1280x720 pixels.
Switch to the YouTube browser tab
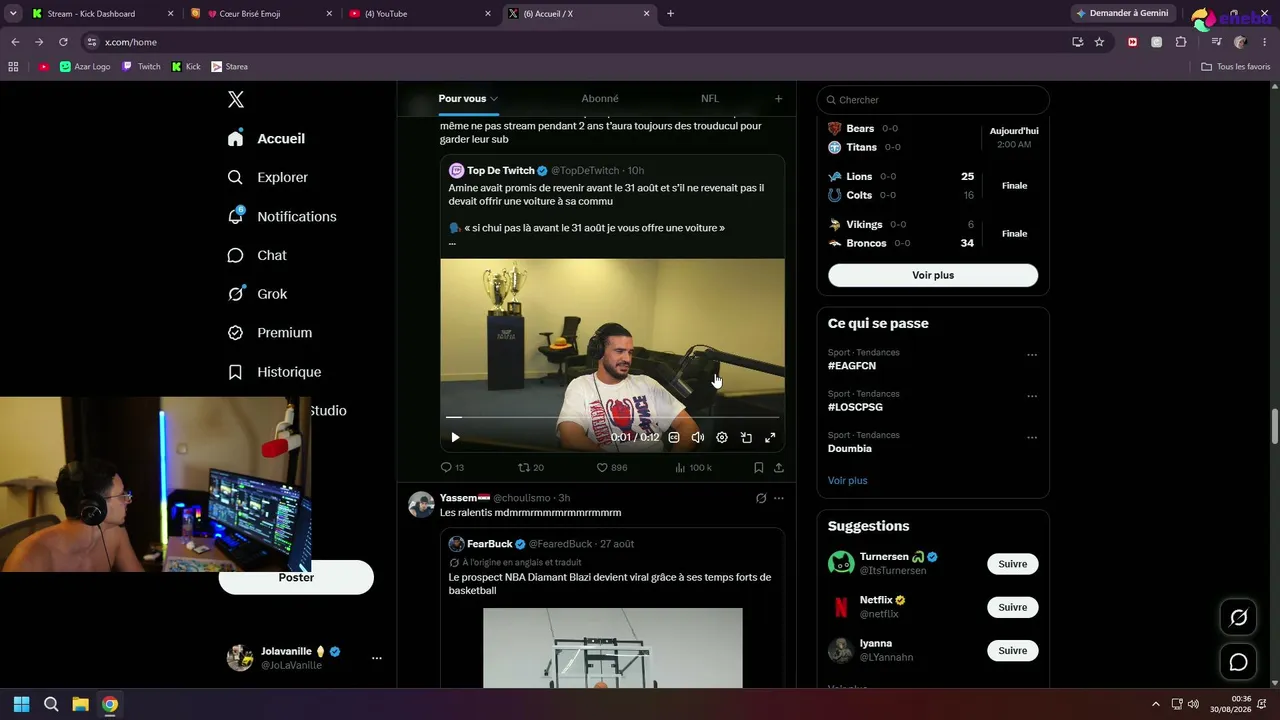tap(419, 14)
